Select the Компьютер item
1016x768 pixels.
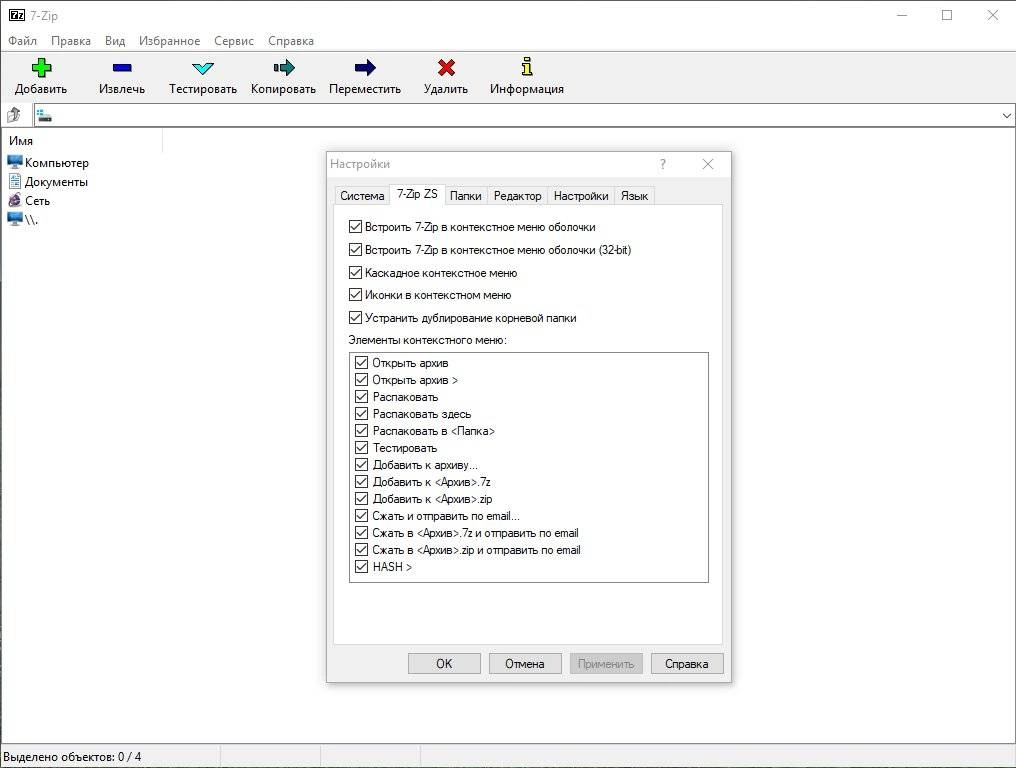click(x=49, y=163)
